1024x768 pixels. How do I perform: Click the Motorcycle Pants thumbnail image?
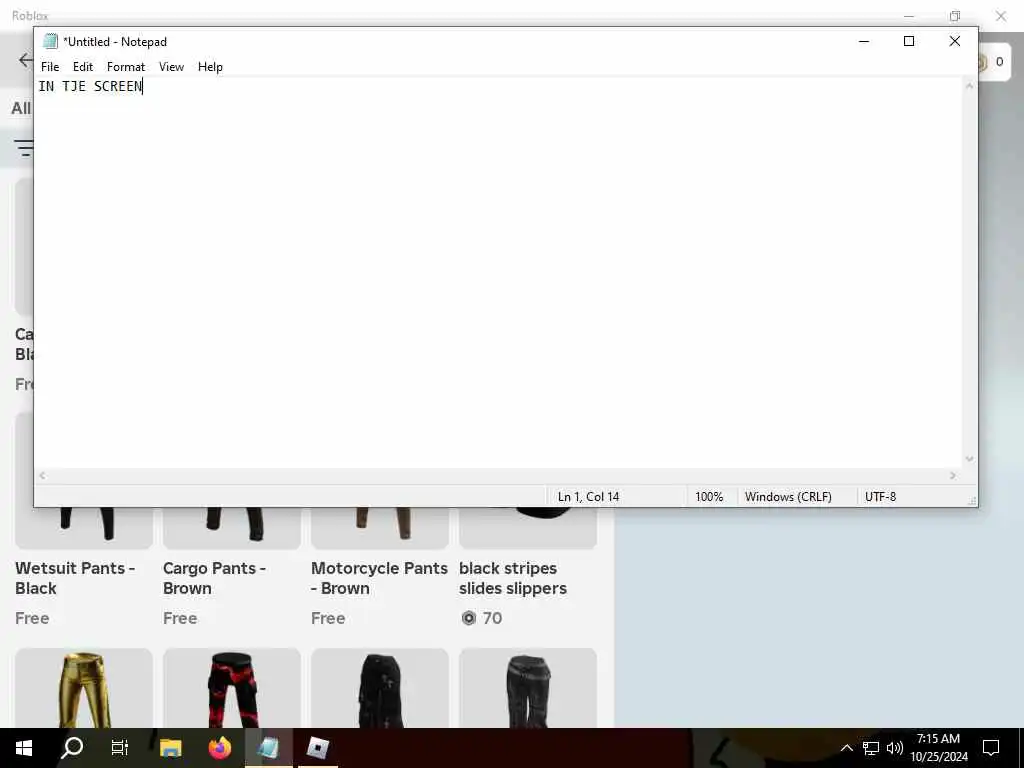[x=379, y=528]
